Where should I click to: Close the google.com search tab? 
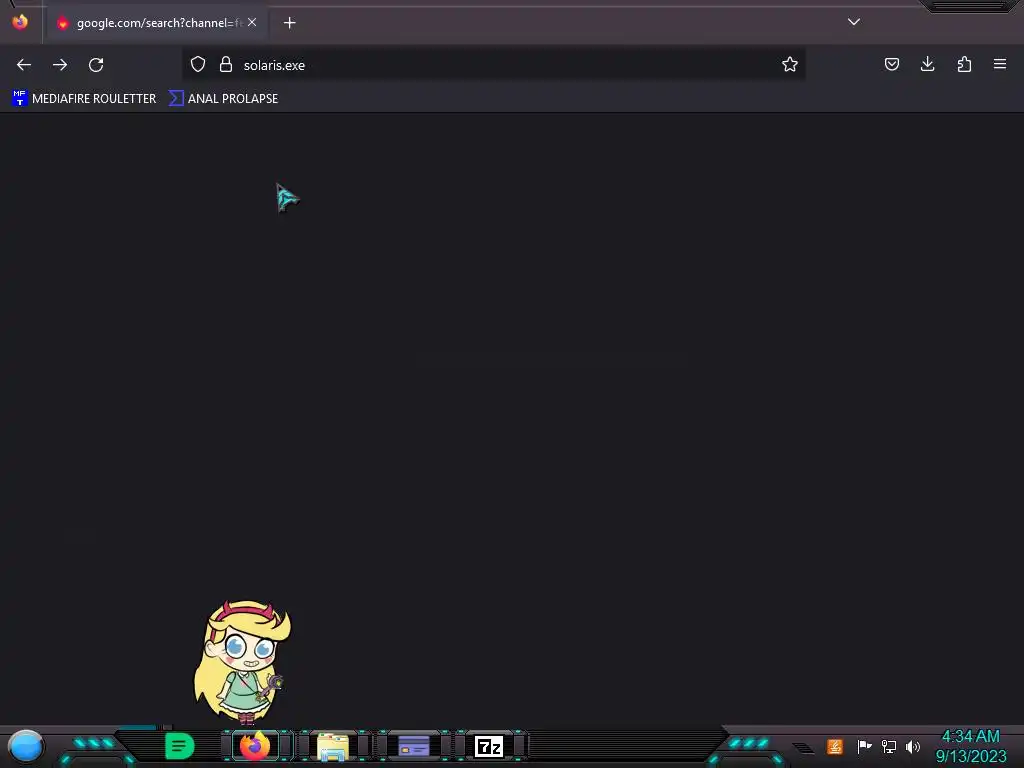coord(252,22)
